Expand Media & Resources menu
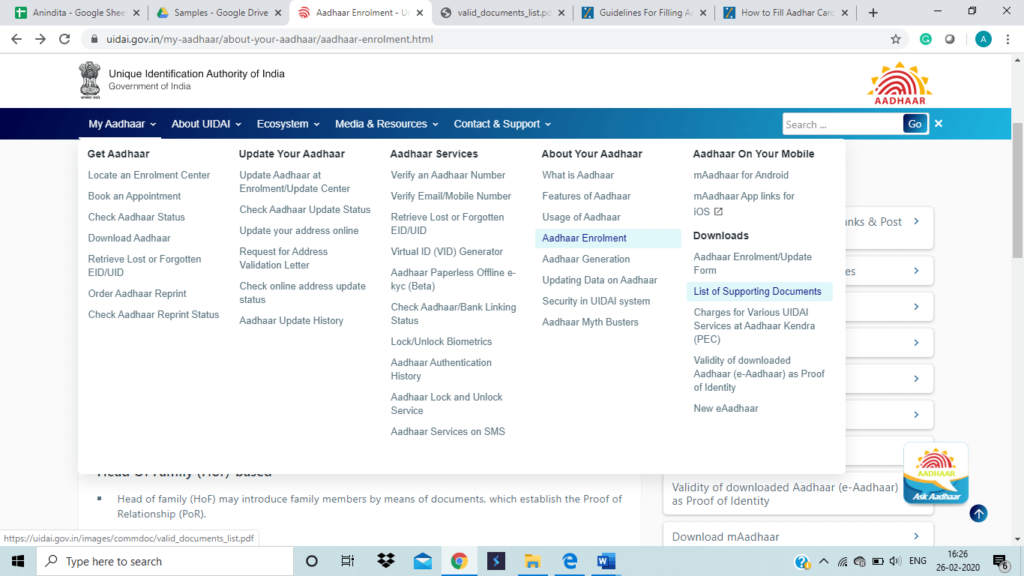Image resolution: width=1024 pixels, height=576 pixels. coord(386,124)
